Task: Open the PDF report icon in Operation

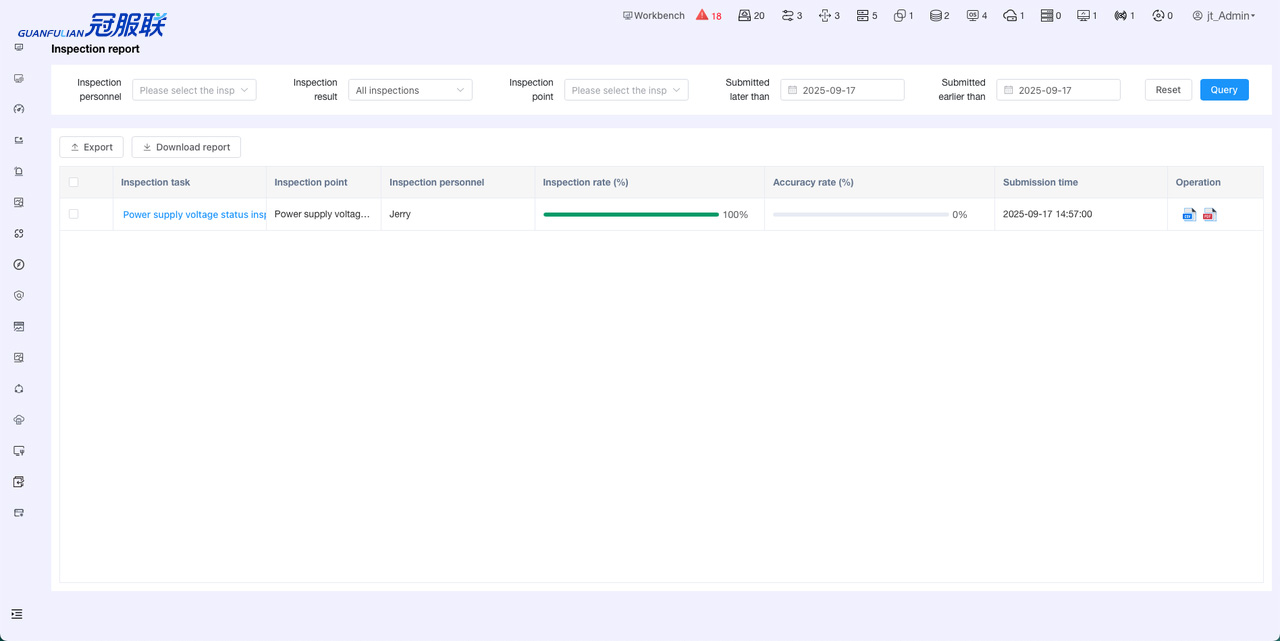Action: coord(1209,214)
